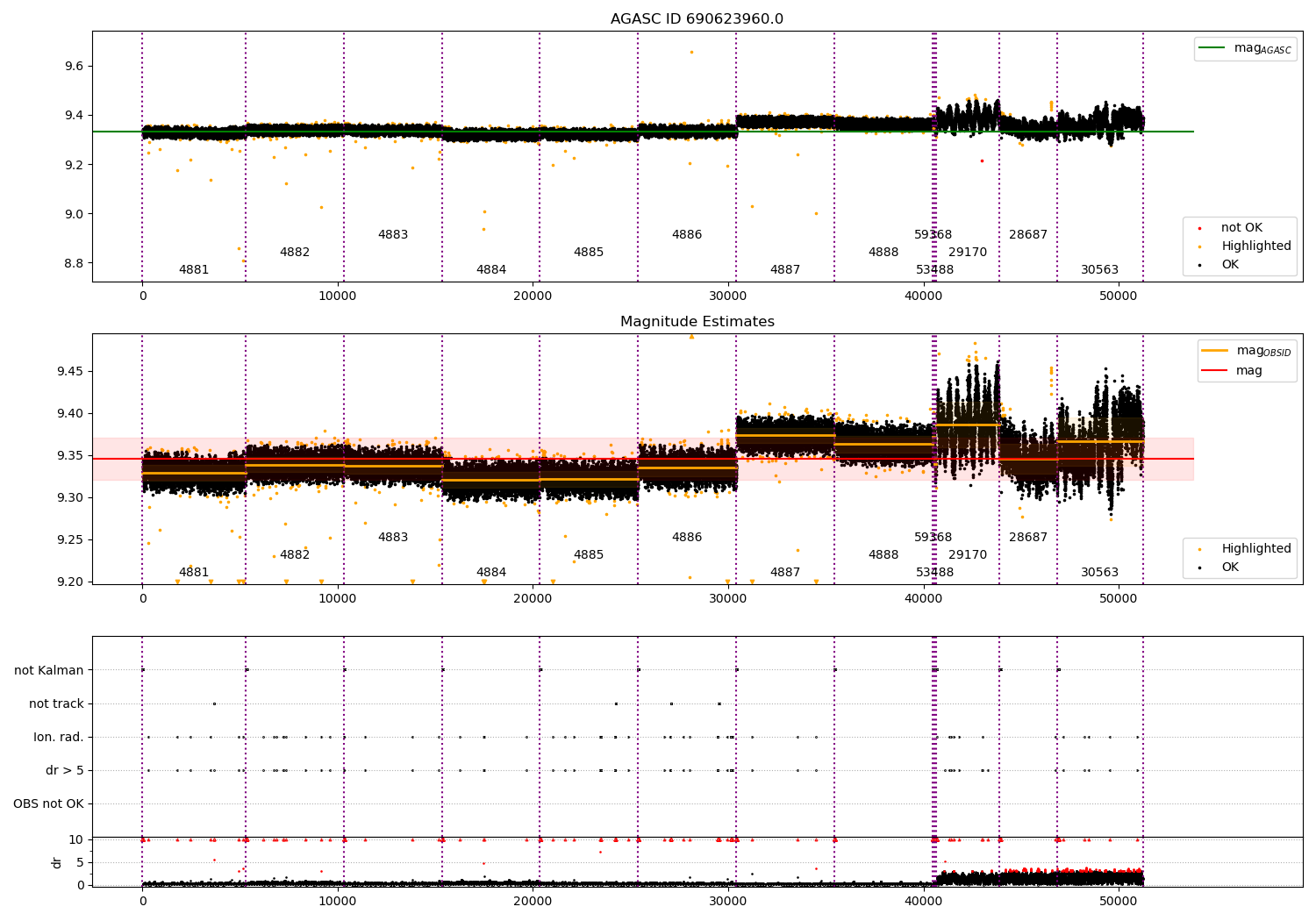Click the 'Ion. rad.' axis label
The height and width of the screenshot is (921, 1316).
pos(59,738)
